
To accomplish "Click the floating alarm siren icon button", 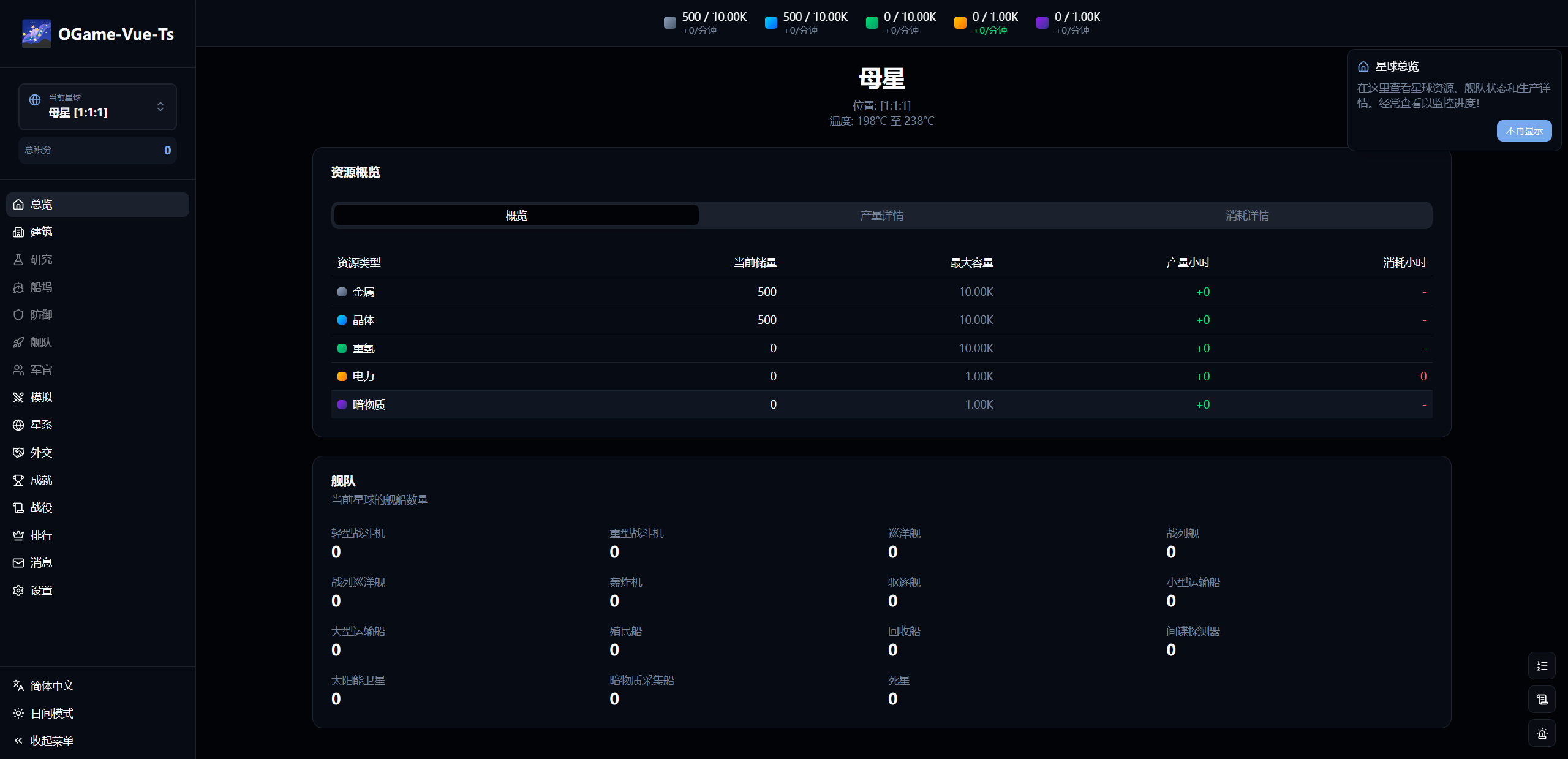I will (1542, 733).
